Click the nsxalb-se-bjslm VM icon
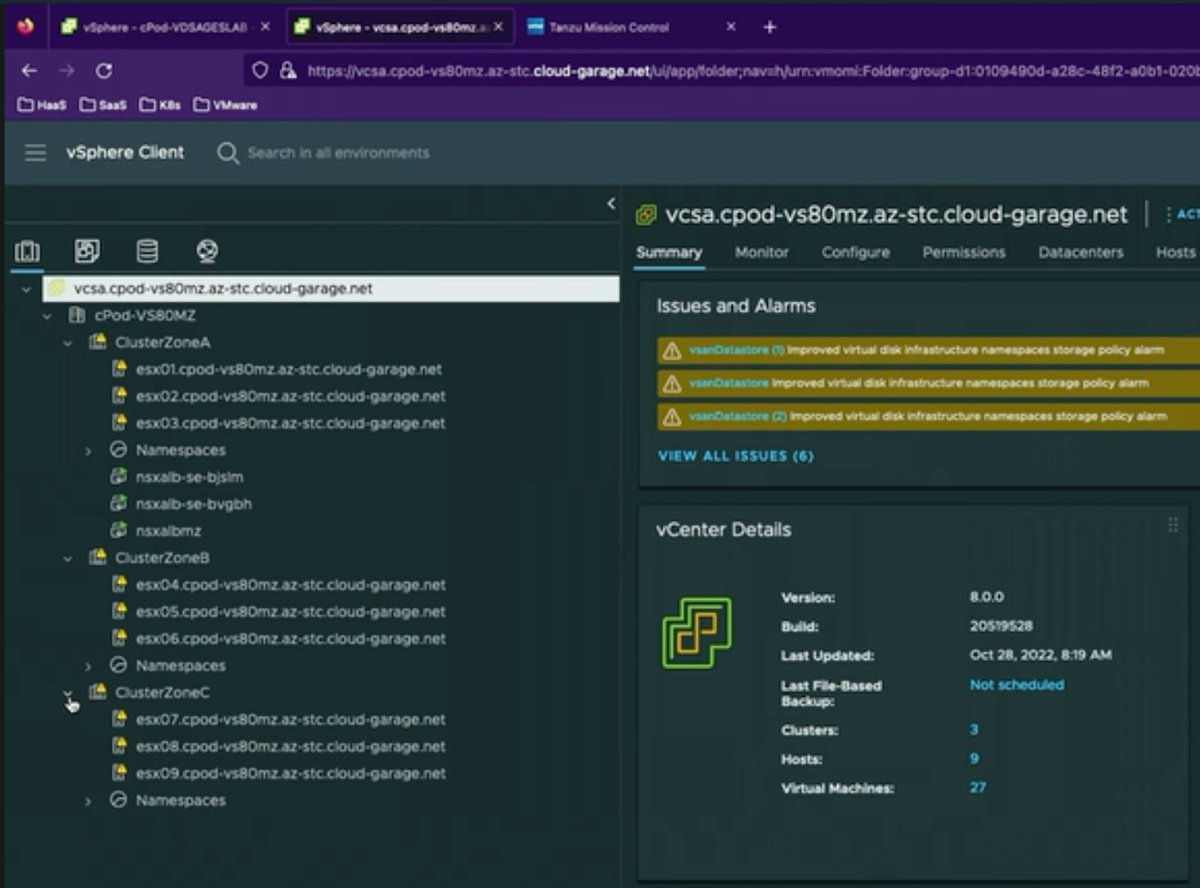This screenshot has height=888, width=1200. (x=118, y=477)
